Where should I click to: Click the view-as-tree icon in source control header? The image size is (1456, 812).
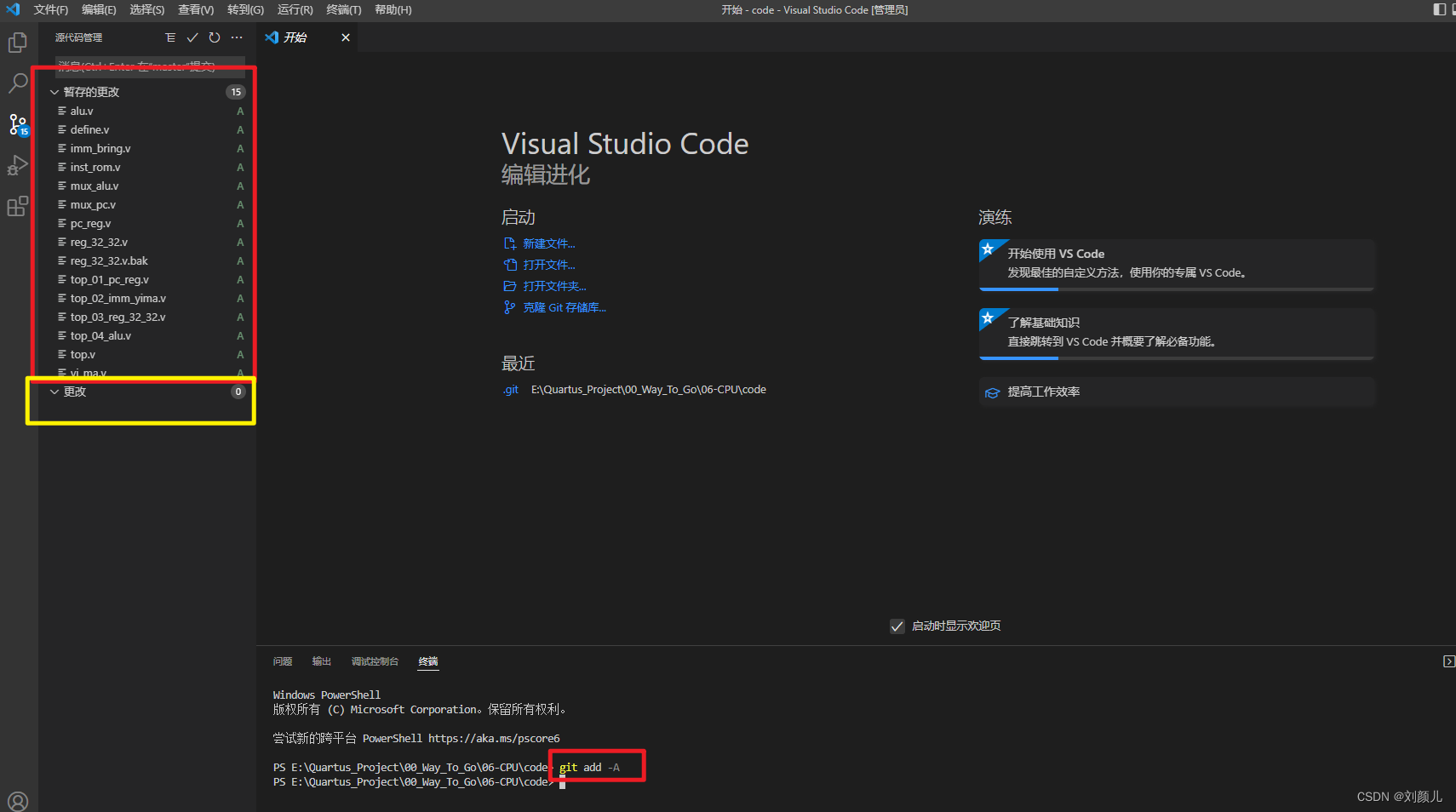click(170, 37)
